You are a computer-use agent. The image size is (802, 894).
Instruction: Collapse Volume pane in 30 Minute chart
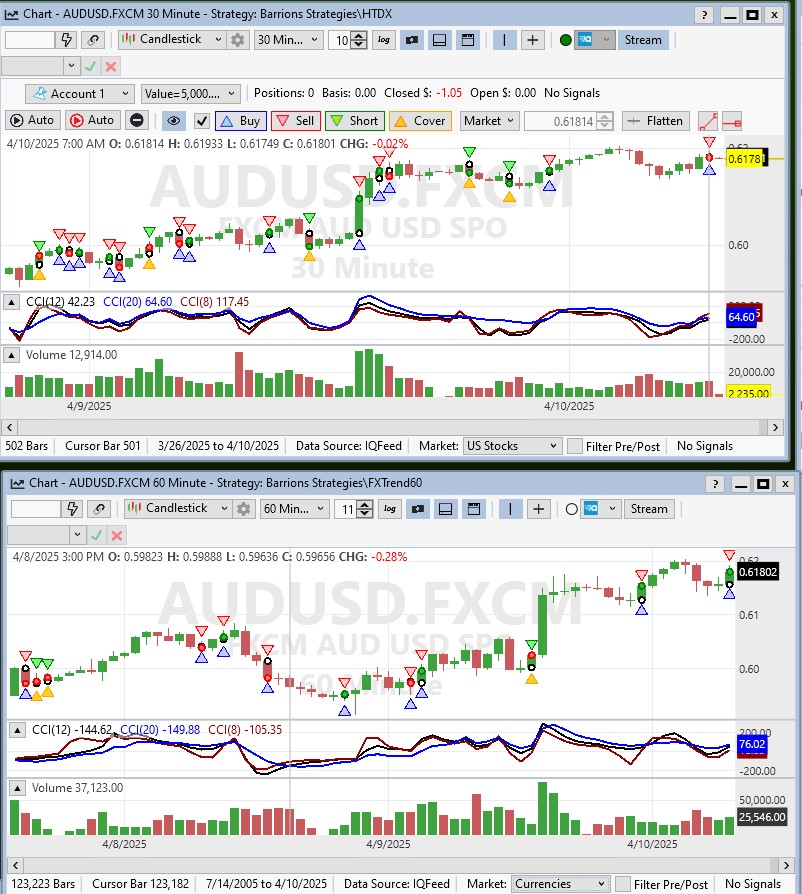tap(11, 355)
